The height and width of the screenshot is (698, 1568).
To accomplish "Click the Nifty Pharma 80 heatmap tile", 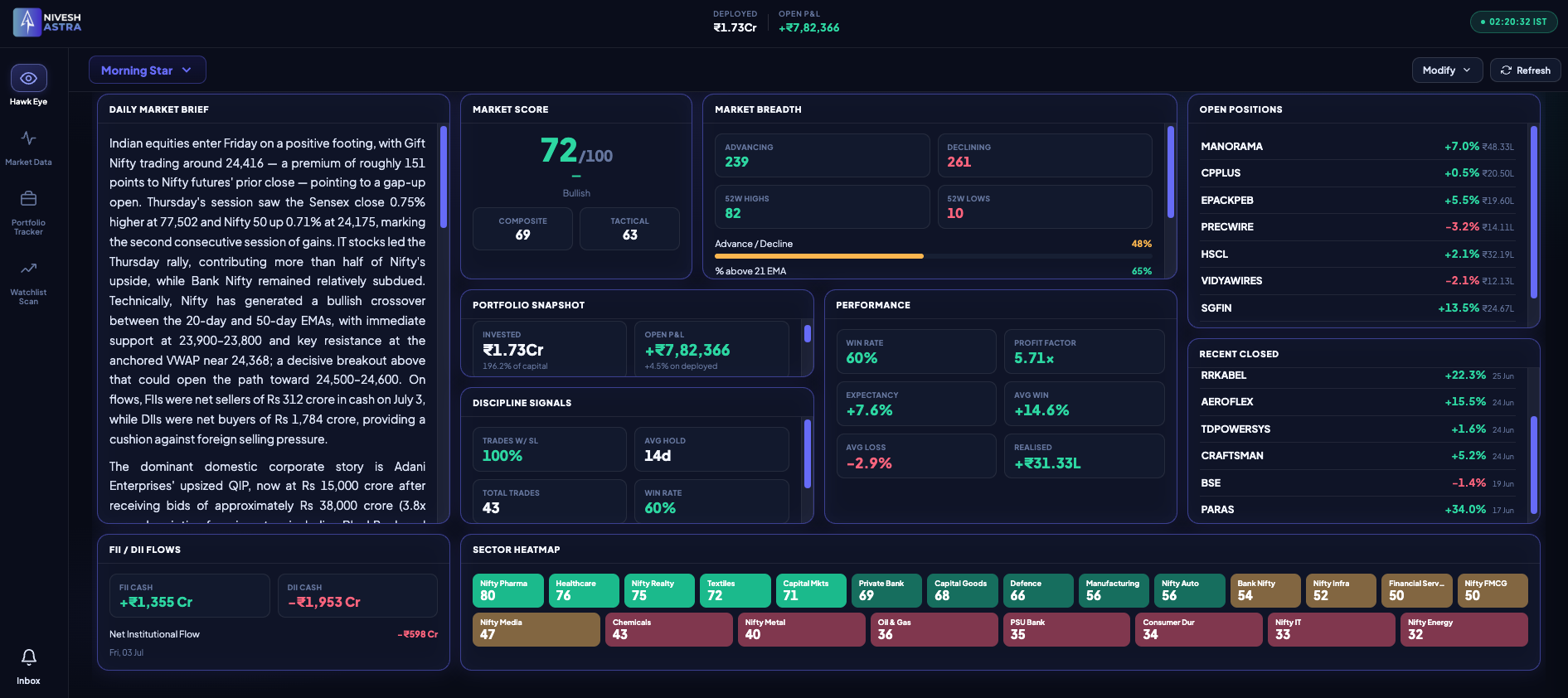I will (x=508, y=590).
